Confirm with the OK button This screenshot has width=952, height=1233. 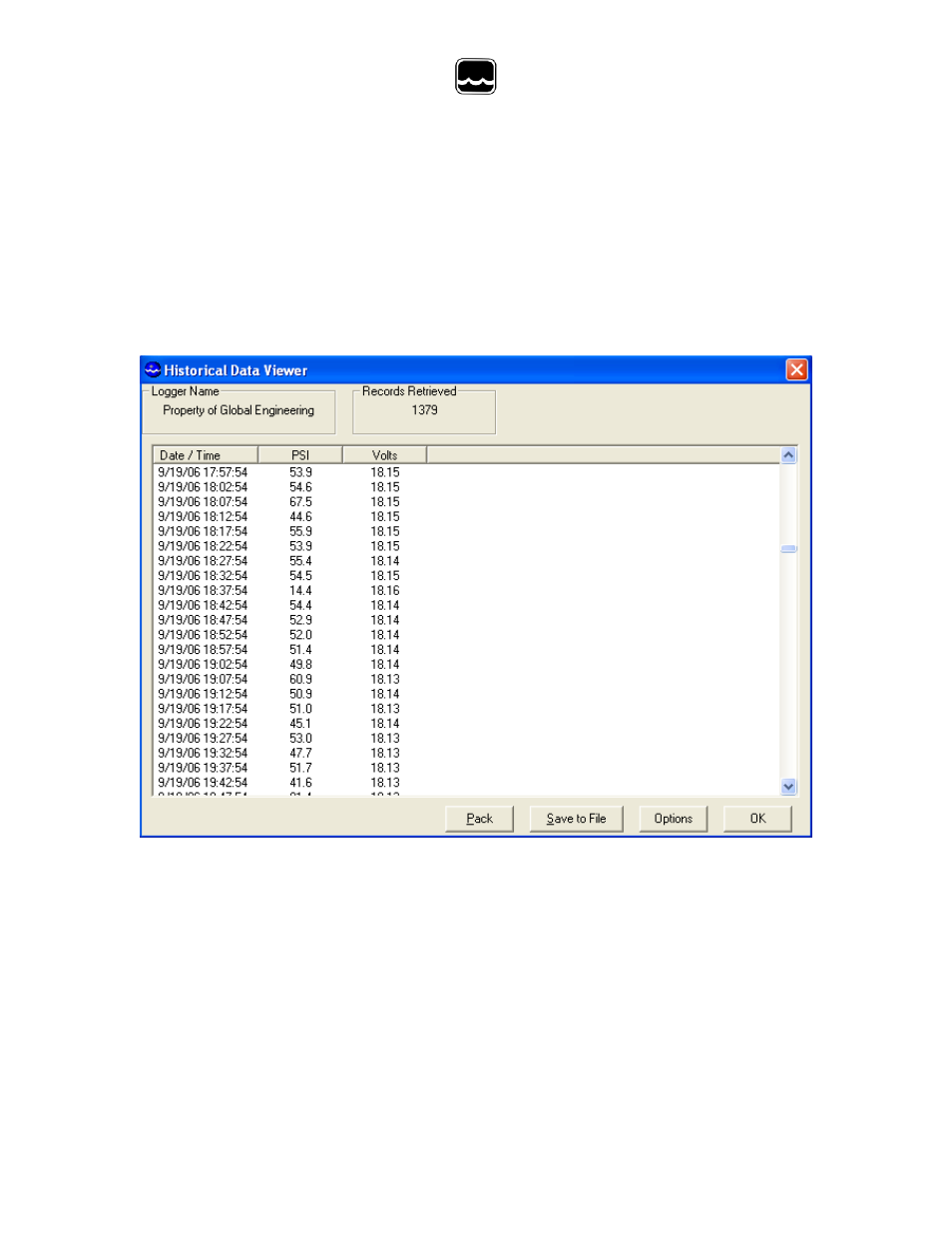[757, 819]
